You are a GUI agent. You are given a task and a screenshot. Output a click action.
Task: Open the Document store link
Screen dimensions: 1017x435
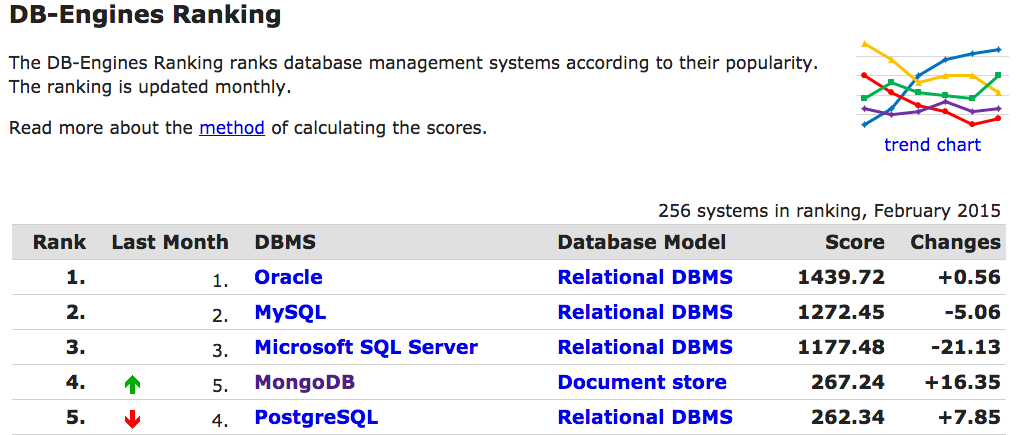[641, 382]
